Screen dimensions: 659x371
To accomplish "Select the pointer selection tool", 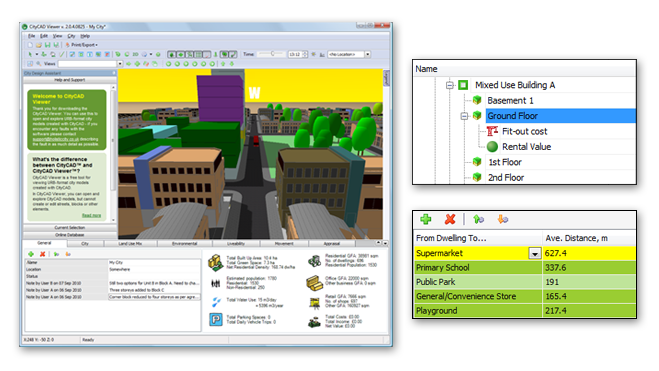I will tap(30, 54).
